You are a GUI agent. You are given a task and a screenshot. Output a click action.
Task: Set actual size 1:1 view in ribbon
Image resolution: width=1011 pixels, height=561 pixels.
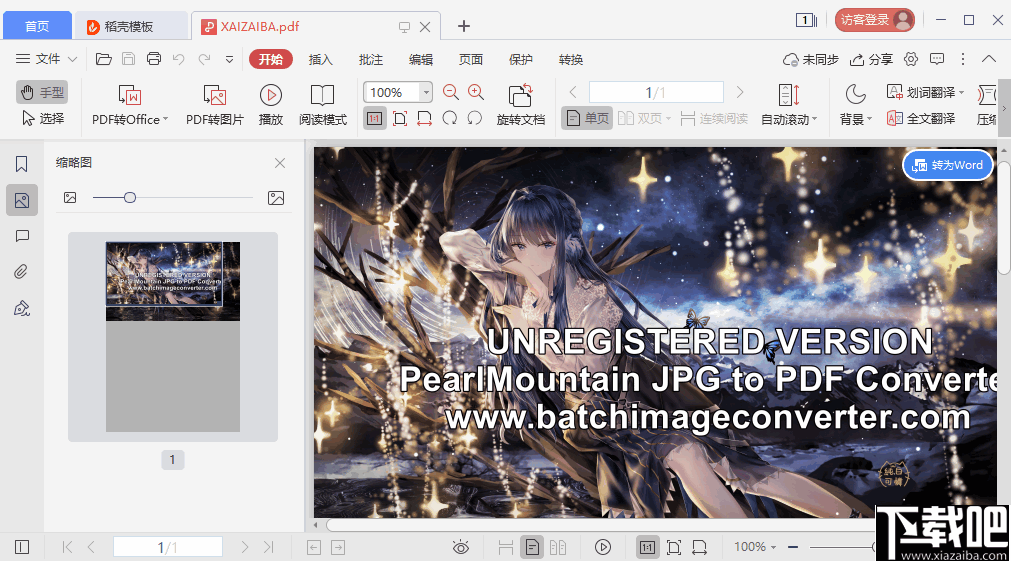375,119
